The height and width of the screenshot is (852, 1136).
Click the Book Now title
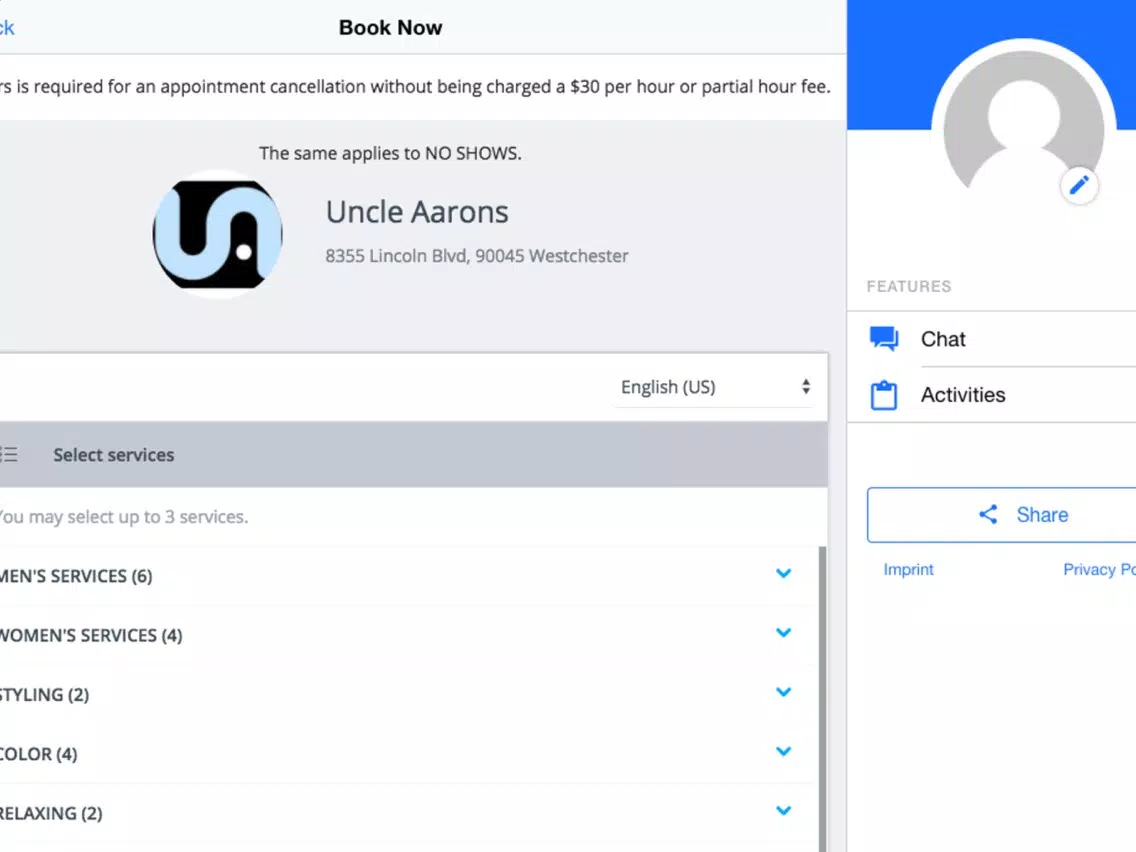click(x=390, y=28)
